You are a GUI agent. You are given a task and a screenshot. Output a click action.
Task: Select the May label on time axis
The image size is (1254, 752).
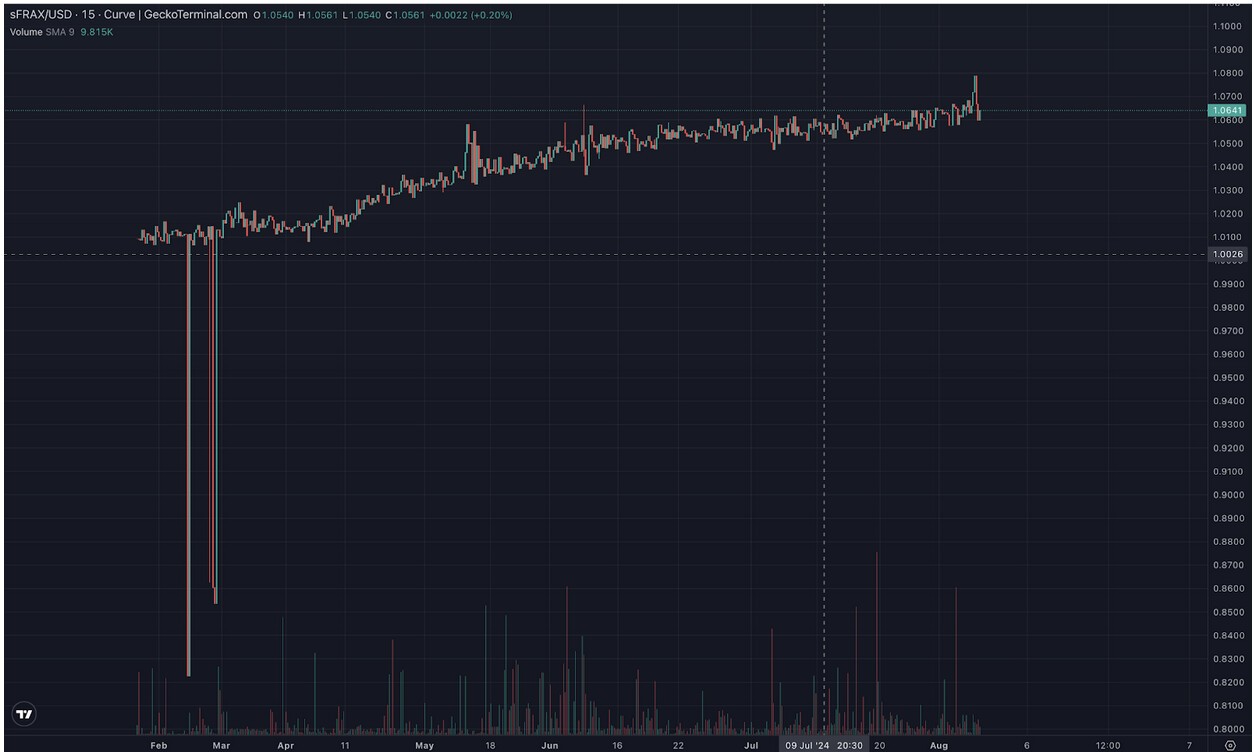424,745
